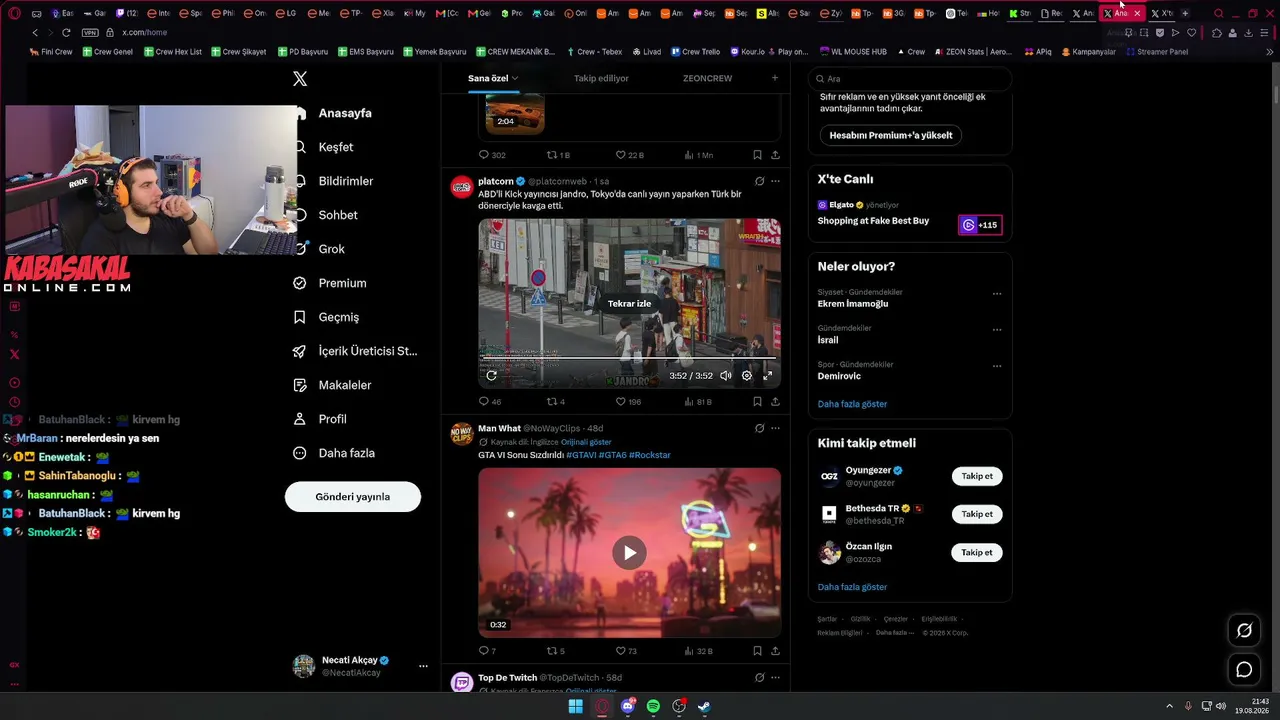Click the Jandro video progress bar
The image size is (1280, 720).
click(x=629, y=357)
